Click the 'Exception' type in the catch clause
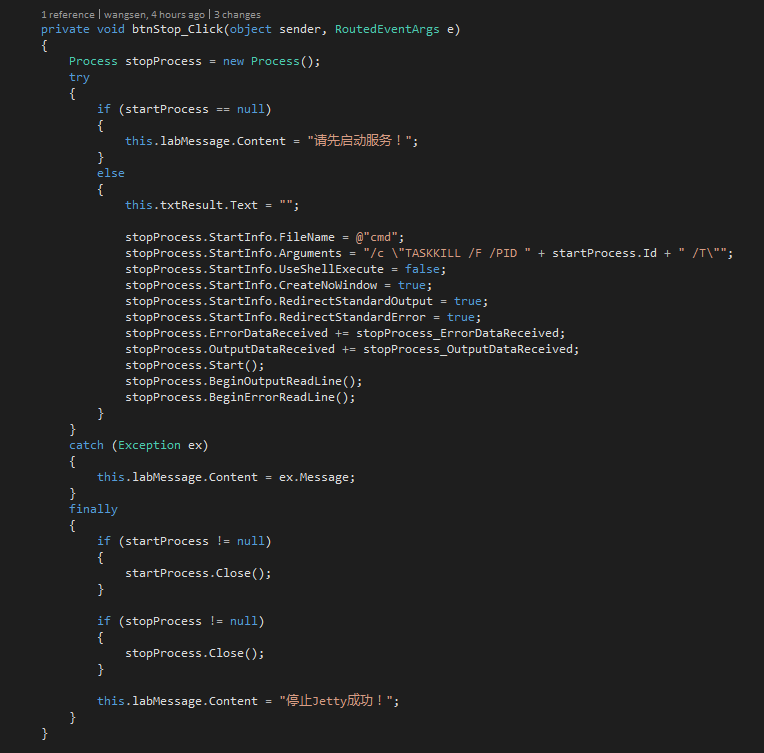Image resolution: width=764 pixels, height=753 pixels. (149, 445)
